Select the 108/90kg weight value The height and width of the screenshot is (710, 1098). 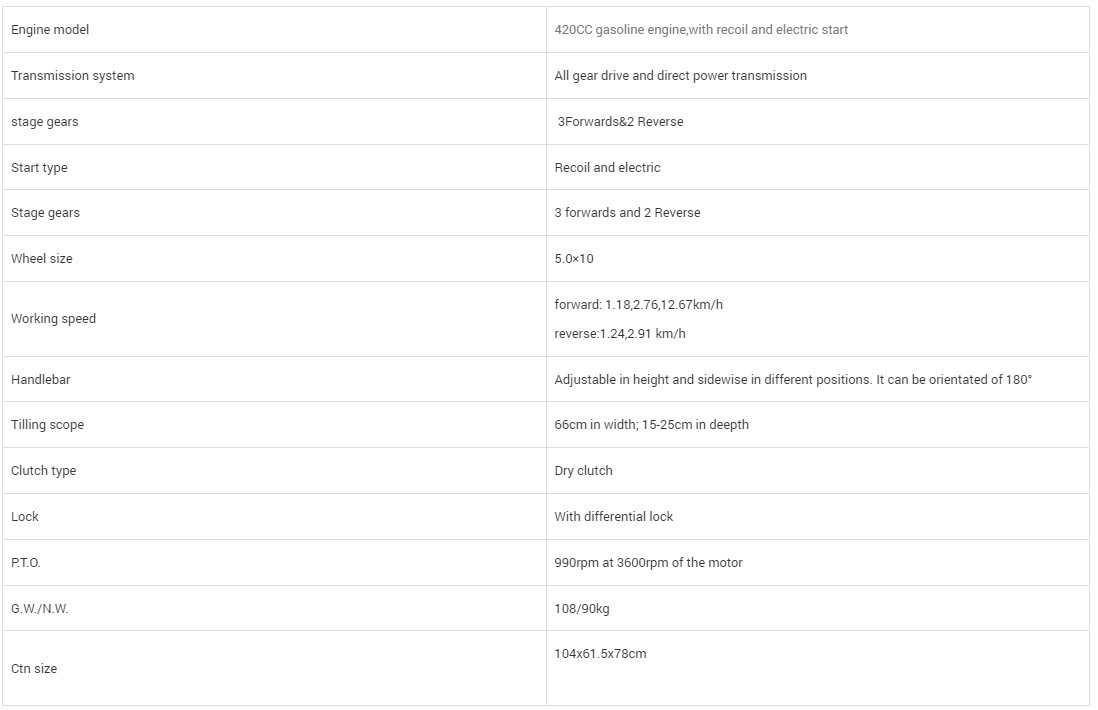(581, 609)
